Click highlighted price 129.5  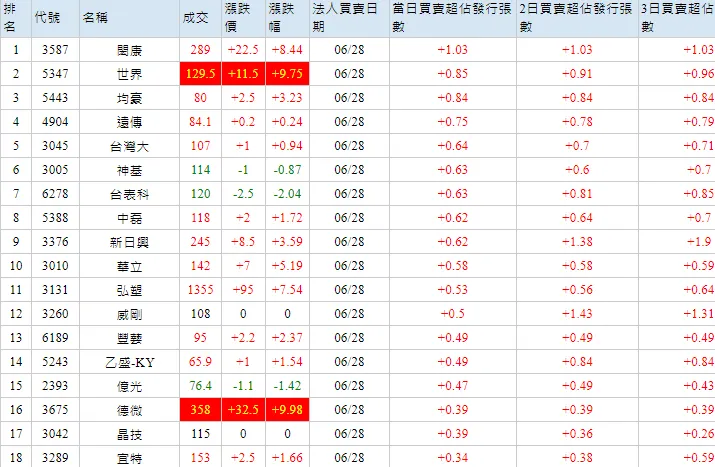click(x=201, y=74)
